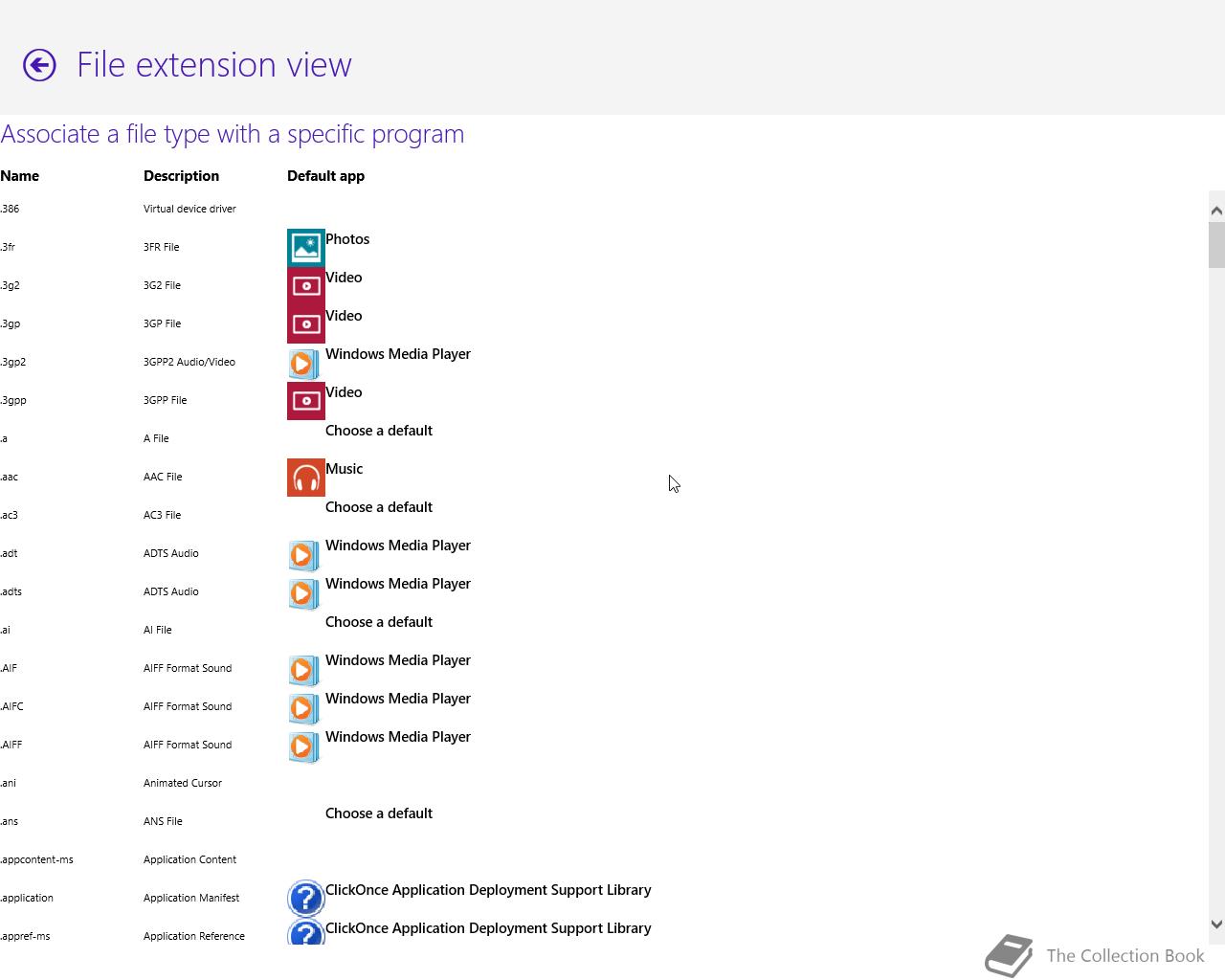Image resolution: width=1225 pixels, height=980 pixels.
Task: Change the Video default app for .3gp
Action: click(344, 316)
